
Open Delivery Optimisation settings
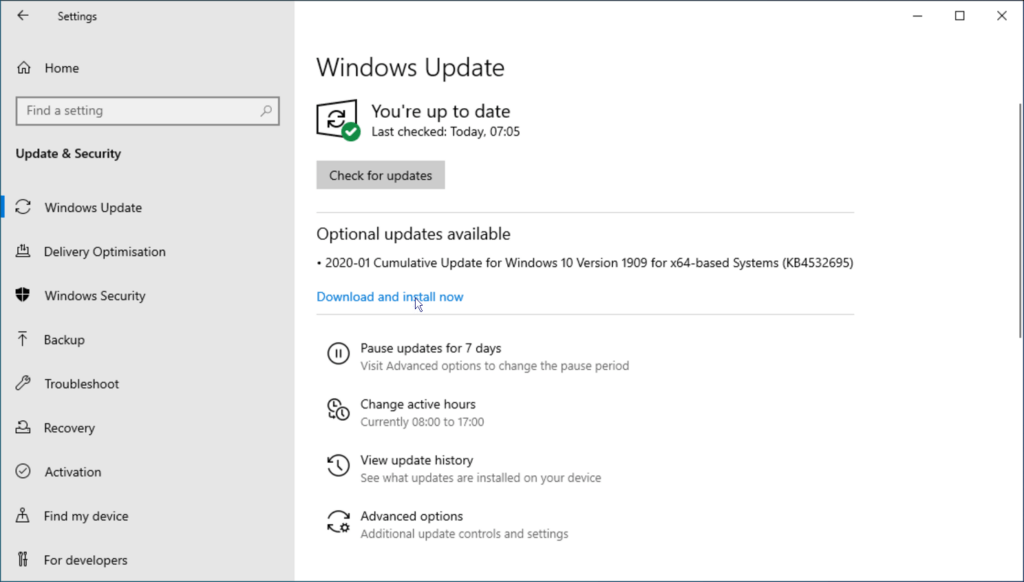pos(104,252)
